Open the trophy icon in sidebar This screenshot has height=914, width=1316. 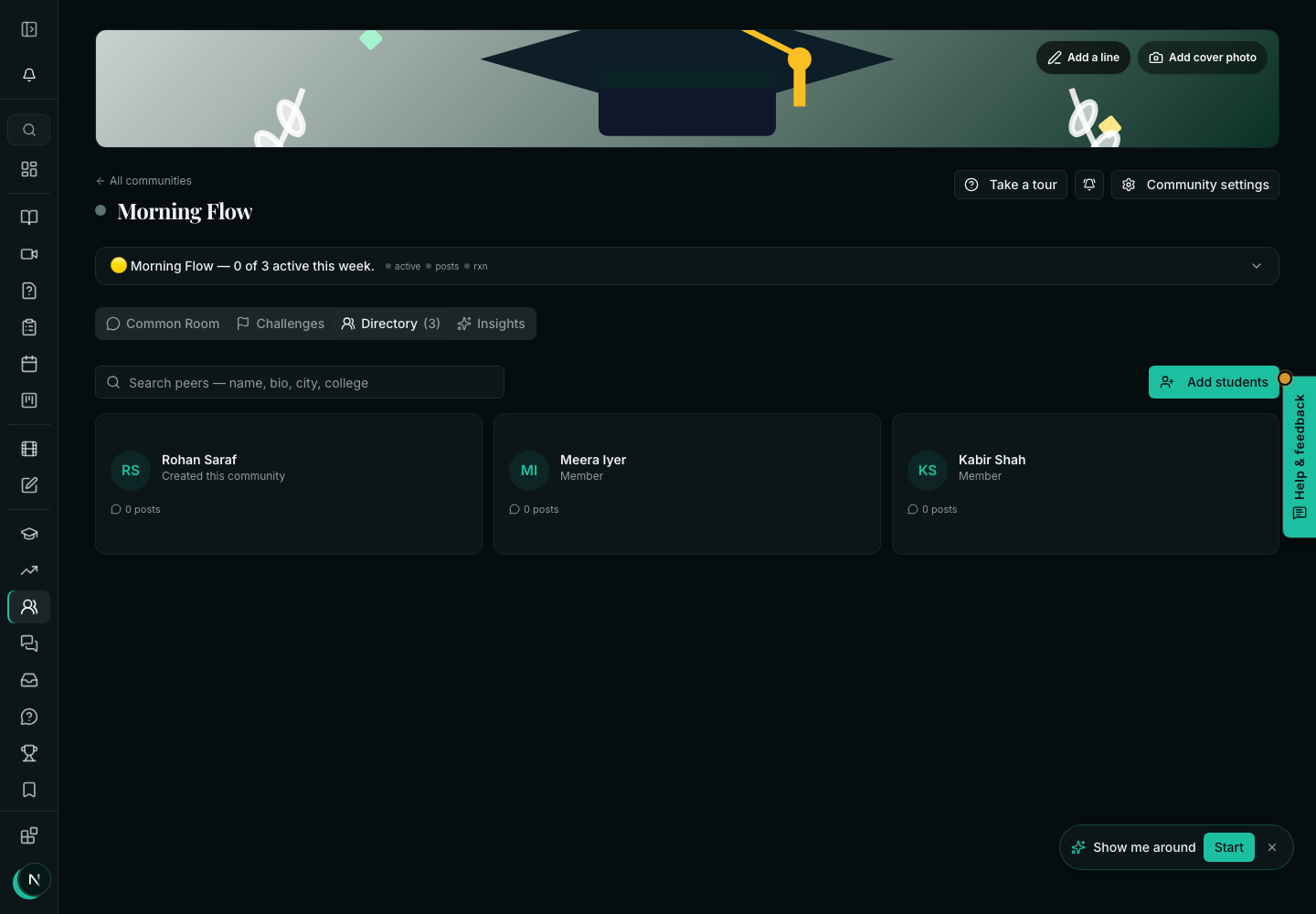pyautogui.click(x=29, y=753)
